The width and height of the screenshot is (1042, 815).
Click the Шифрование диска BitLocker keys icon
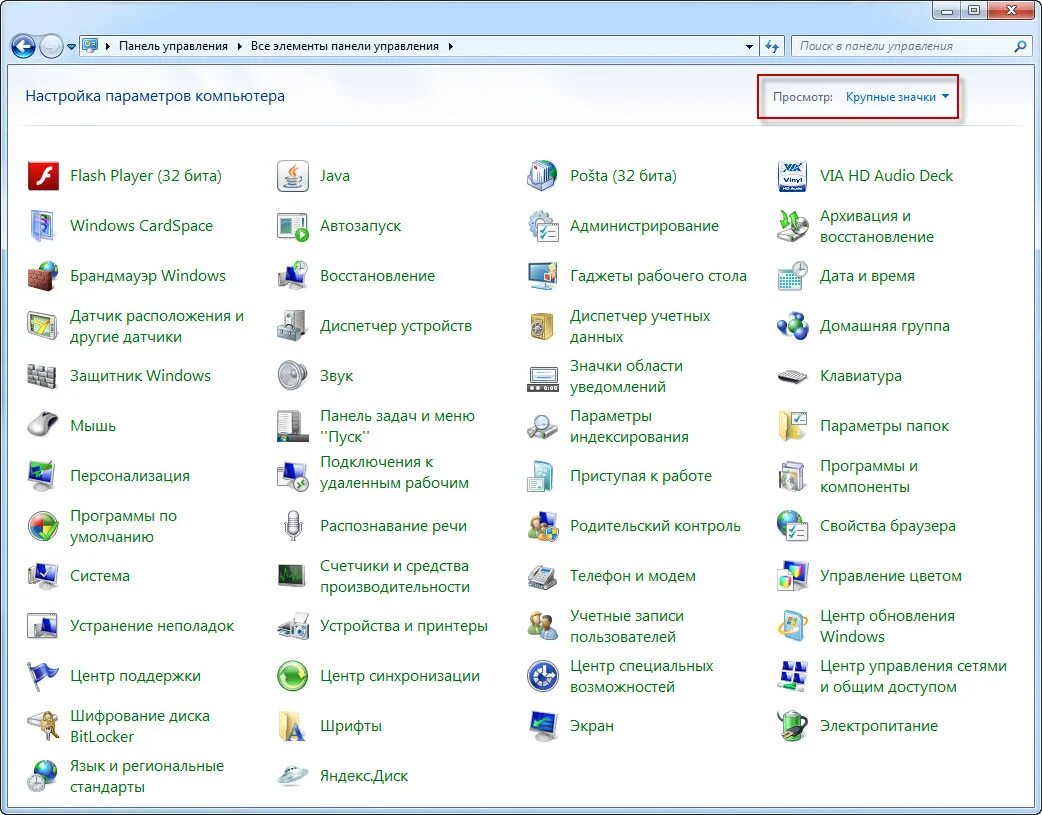click(44, 726)
